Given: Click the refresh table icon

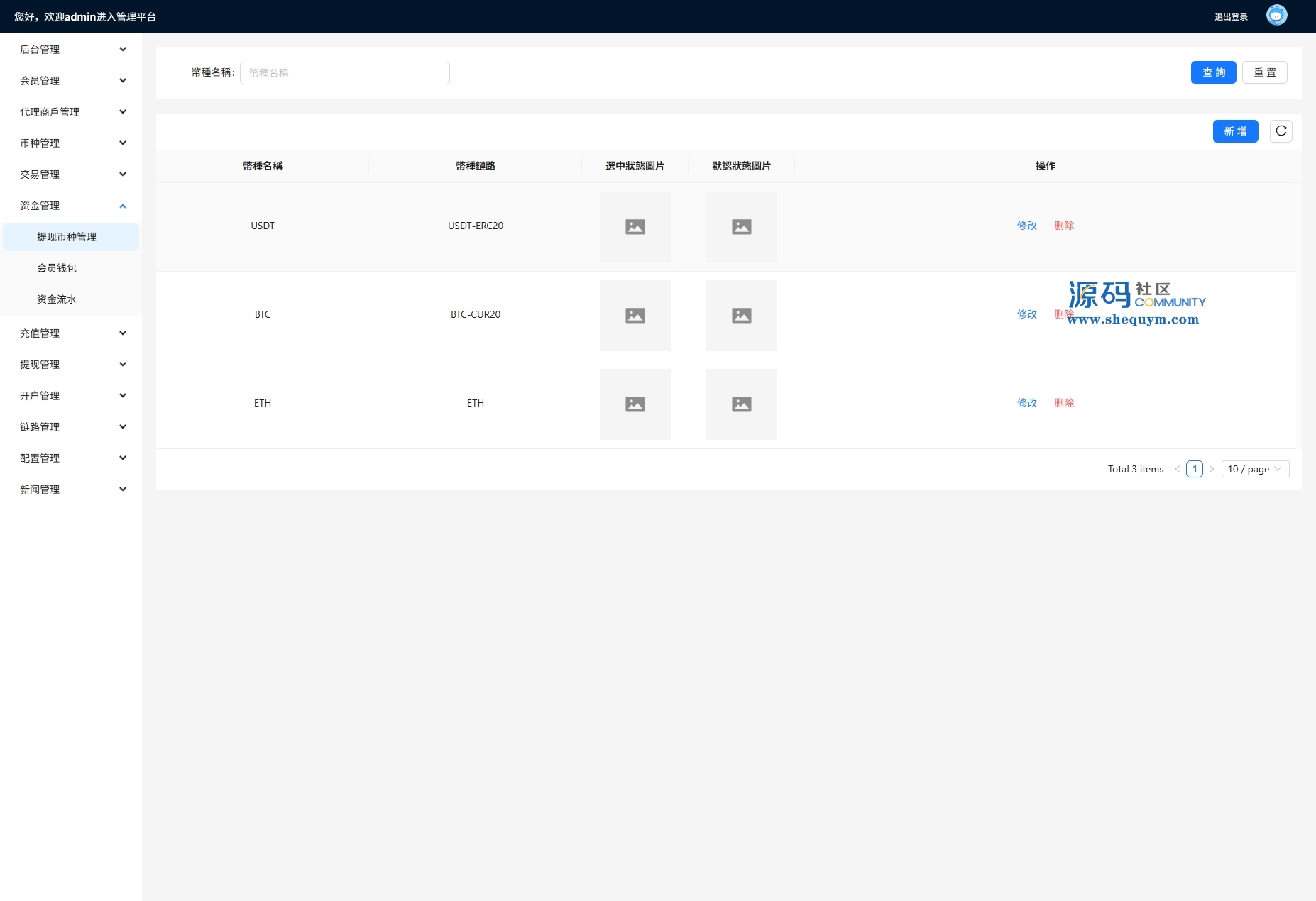Looking at the screenshot, I should pyautogui.click(x=1281, y=131).
